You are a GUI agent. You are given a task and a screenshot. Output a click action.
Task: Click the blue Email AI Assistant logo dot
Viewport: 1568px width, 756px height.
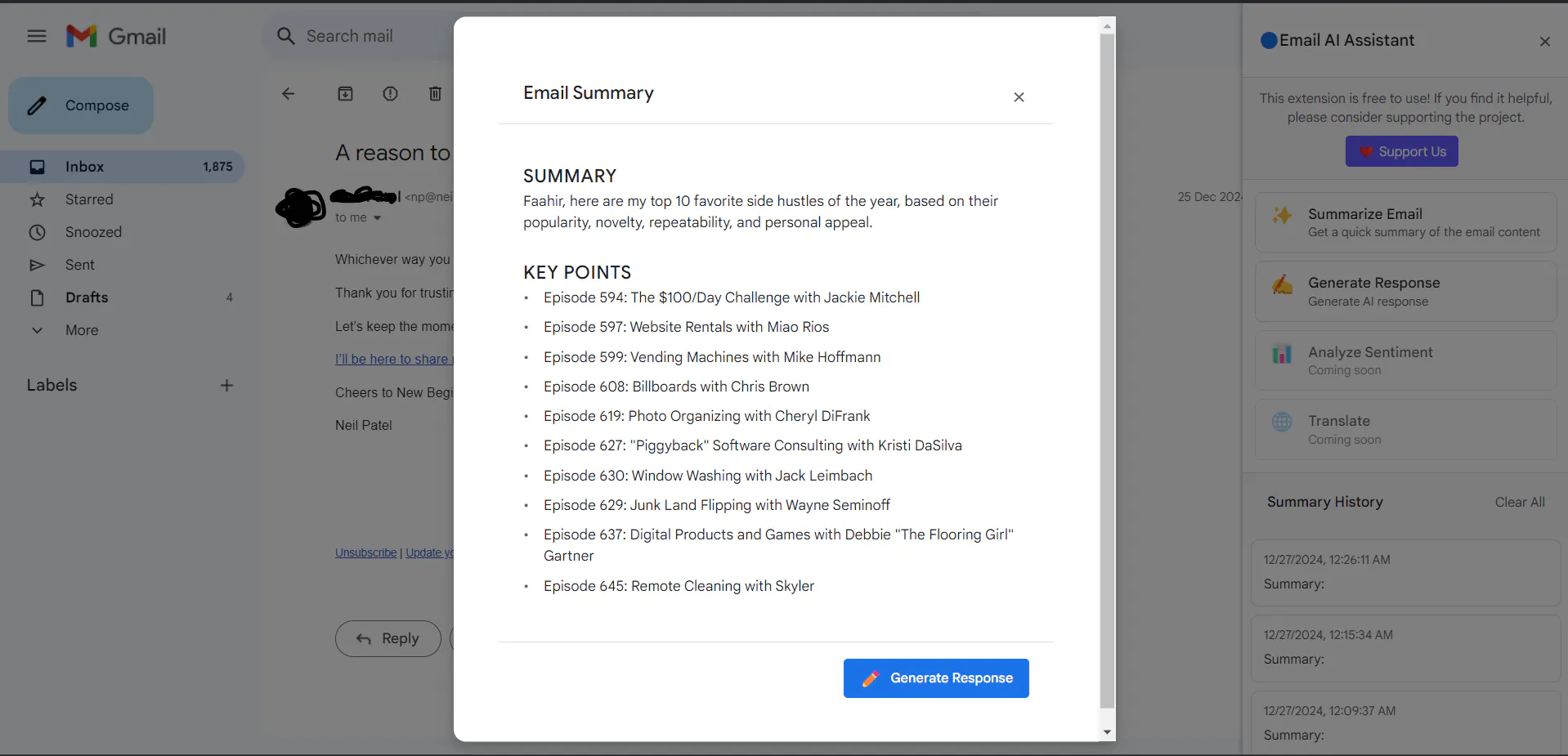click(1269, 40)
